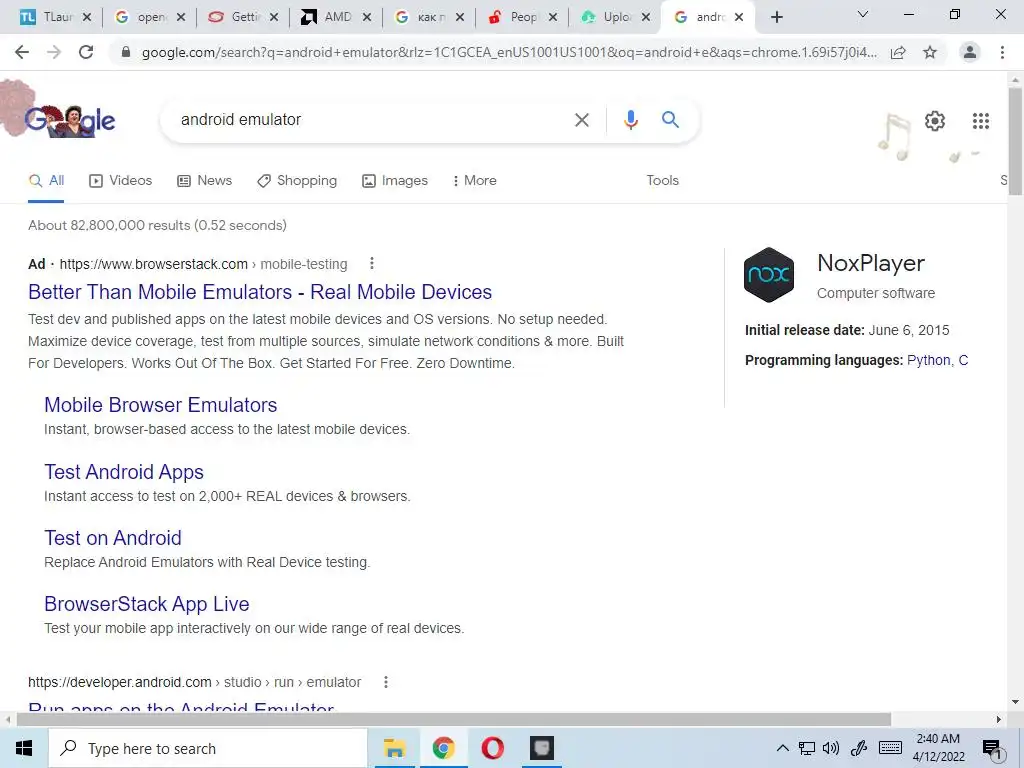Select the All results tab
Screen dimensions: 1024x768
46,181
